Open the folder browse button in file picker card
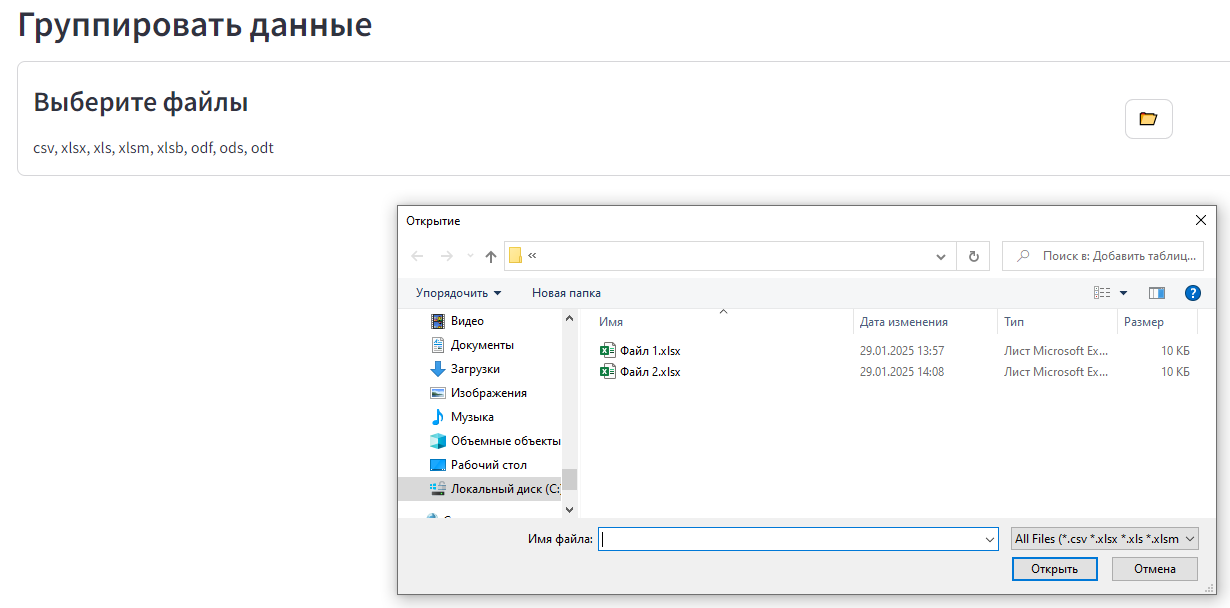 coord(1148,119)
